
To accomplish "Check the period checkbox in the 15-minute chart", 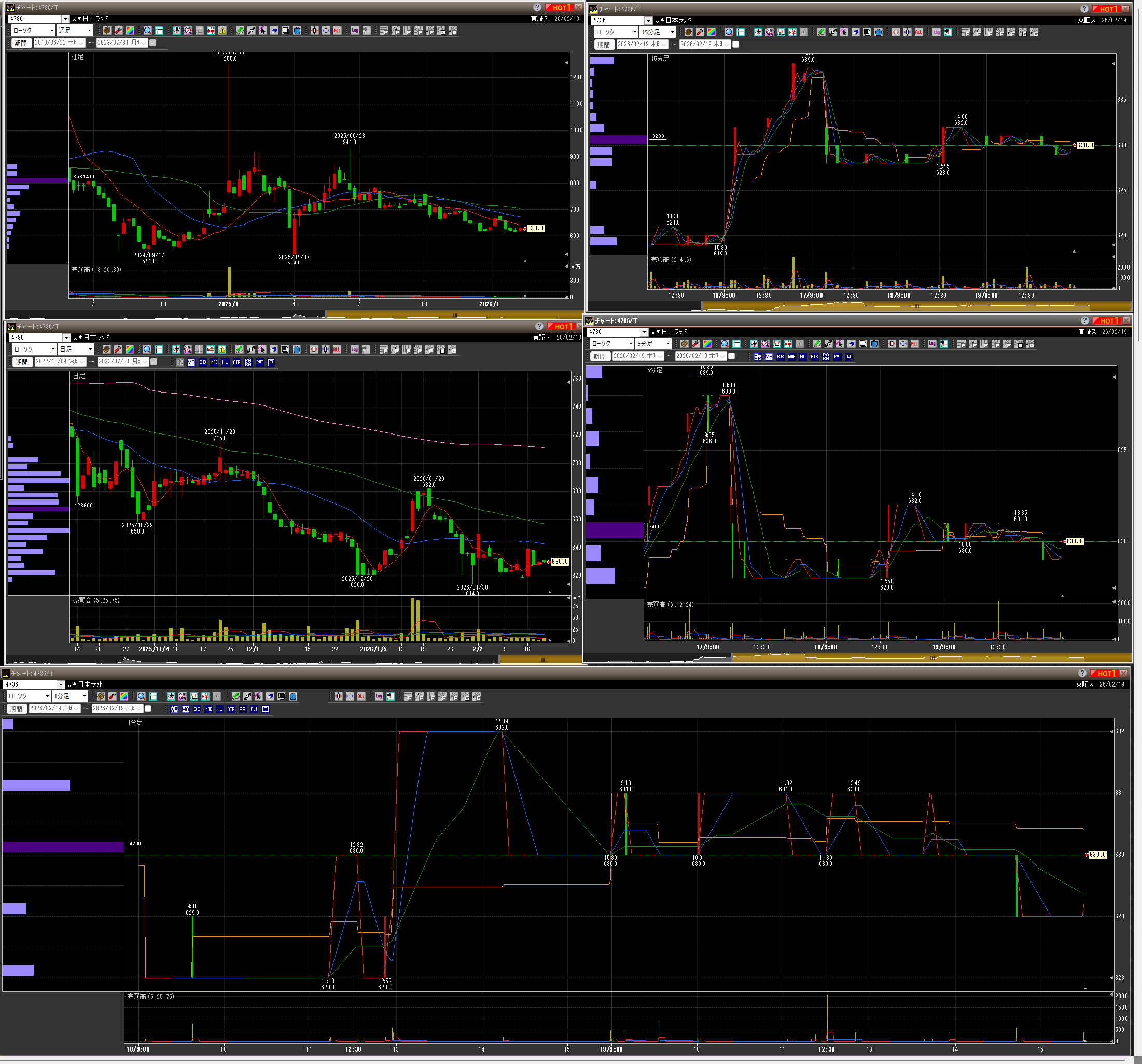I will click(735, 44).
